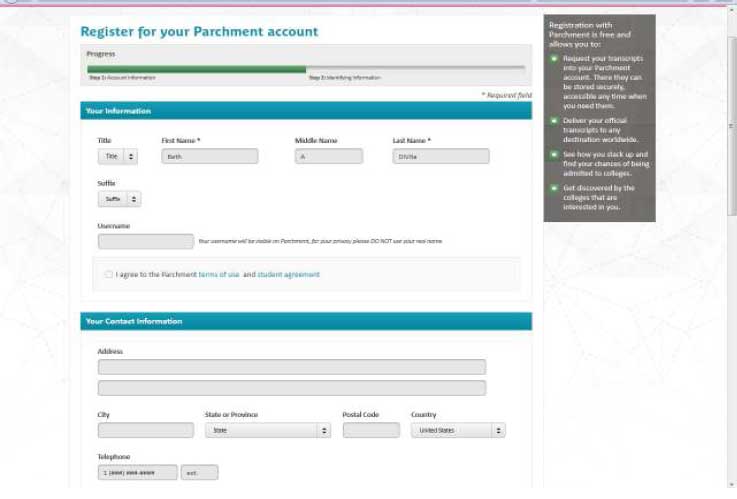This screenshot has width=737, height=499.
Task: Click the second Address line field
Action: pos(292,388)
